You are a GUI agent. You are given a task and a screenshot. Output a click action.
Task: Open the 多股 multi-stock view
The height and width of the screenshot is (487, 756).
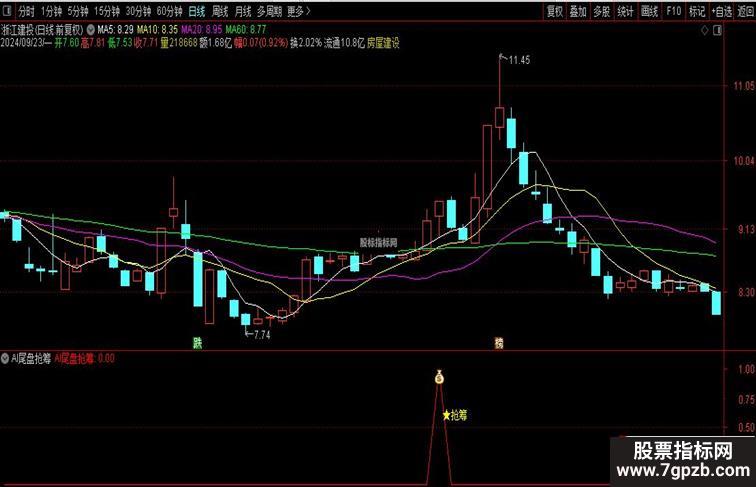pos(602,11)
